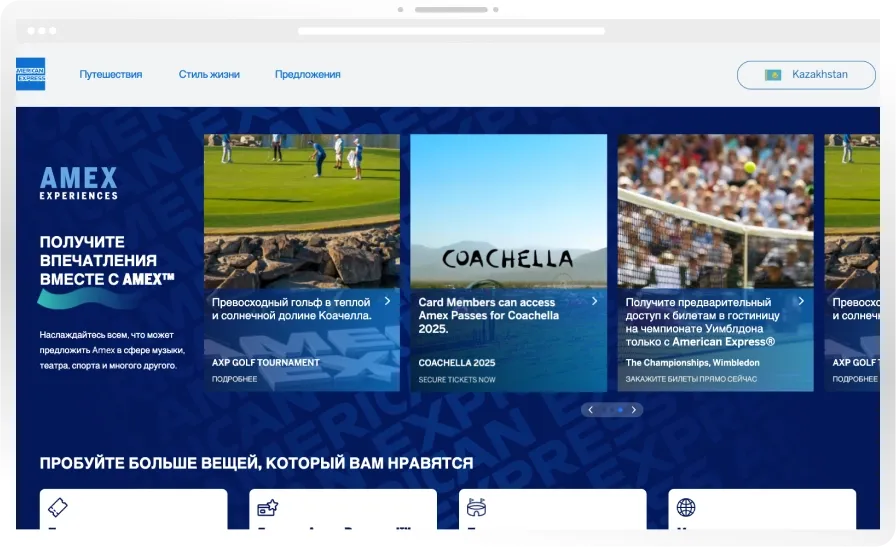Click ПРОБУЙТЕ БОЛЬШЕ ВЕЩЕЙ heading
This screenshot has height=547, width=896.
coord(257,463)
